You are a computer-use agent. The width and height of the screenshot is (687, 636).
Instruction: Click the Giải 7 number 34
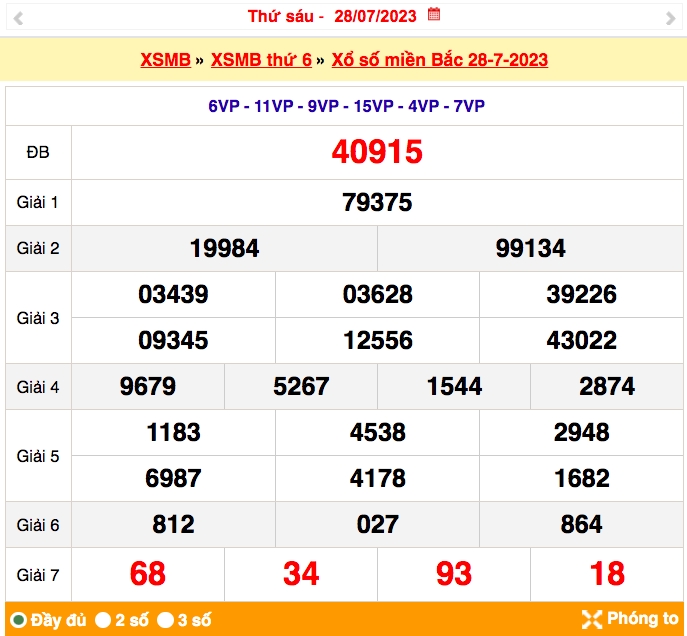pyautogui.click(x=301, y=574)
